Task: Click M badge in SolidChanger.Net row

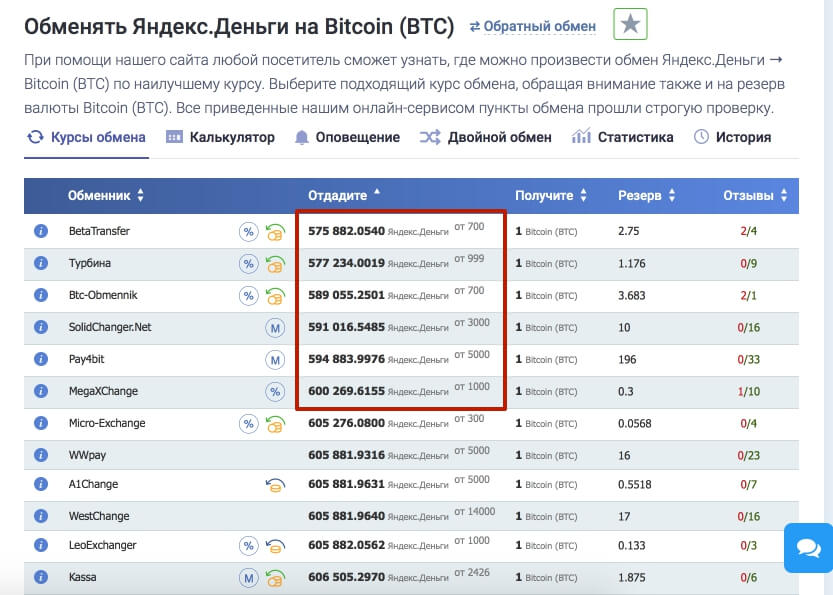Action: tap(275, 328)
